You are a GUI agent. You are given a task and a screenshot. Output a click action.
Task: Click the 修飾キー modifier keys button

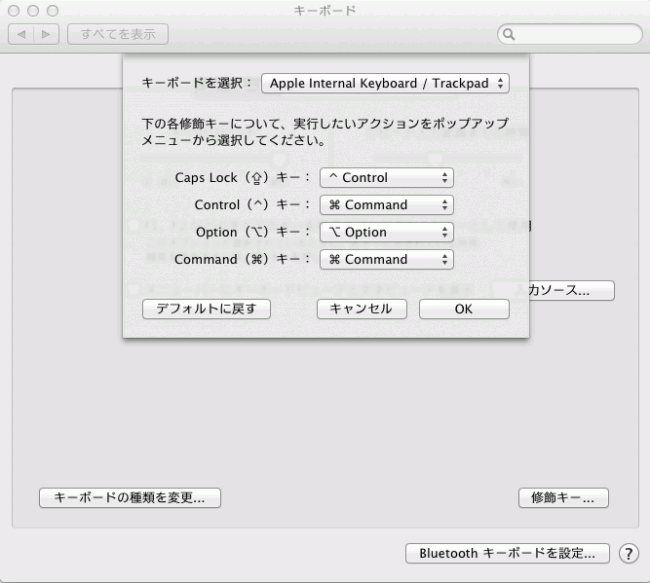click(x=563, y=498)
